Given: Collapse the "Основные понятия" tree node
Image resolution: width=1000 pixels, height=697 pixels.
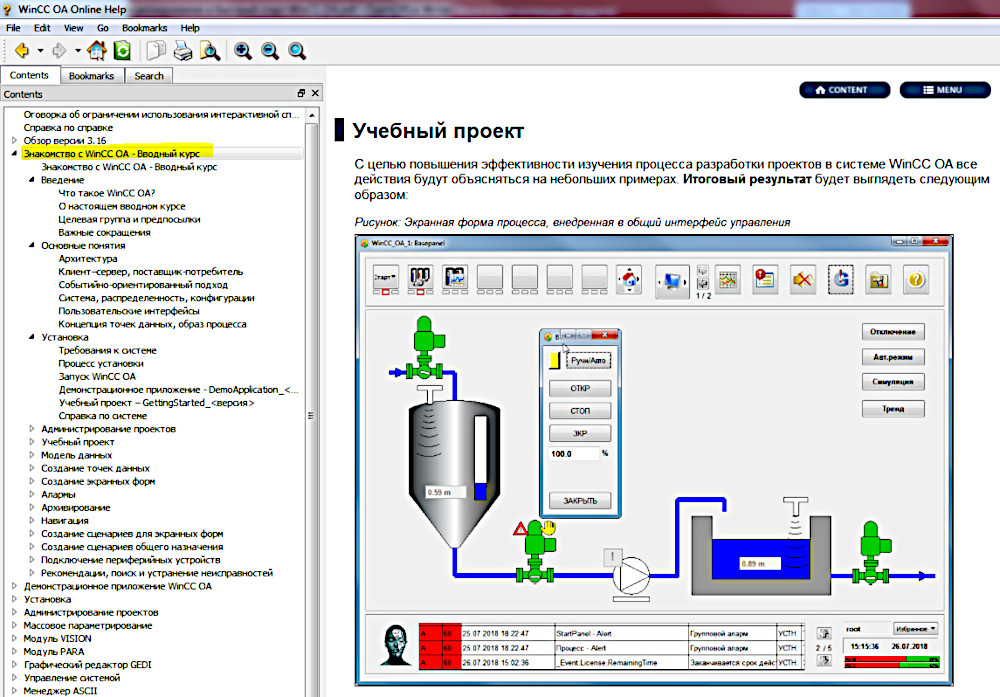Looking at the screenshot, I should (31, 246).
